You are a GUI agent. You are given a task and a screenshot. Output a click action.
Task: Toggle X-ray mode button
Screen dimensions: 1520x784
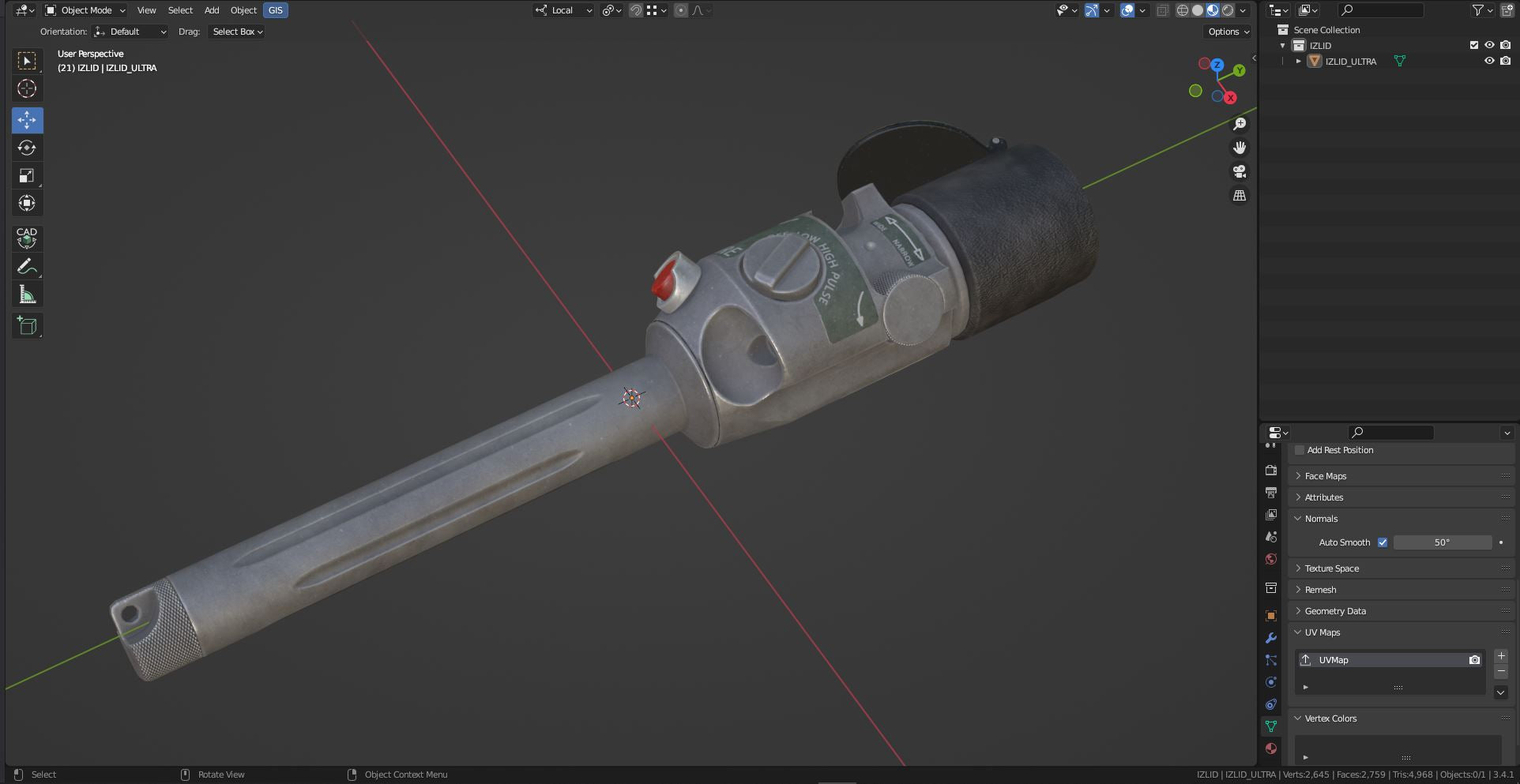(1162, 10)
